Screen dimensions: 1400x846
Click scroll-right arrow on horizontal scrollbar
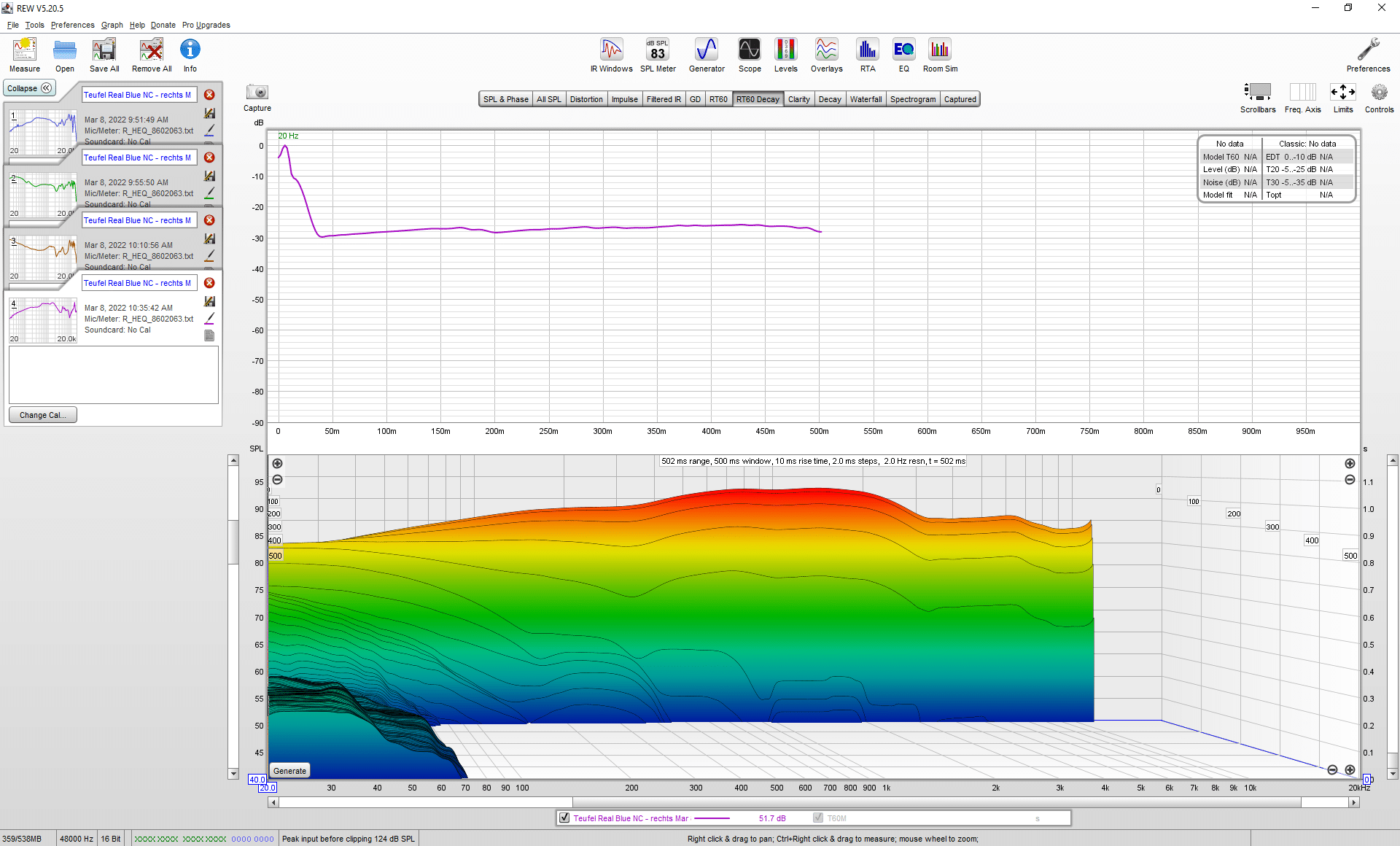click(x=1354, y=802)
